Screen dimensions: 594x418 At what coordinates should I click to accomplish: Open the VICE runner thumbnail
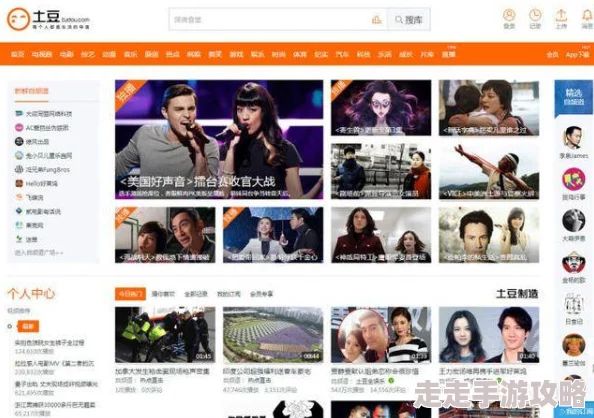(489, 171)
